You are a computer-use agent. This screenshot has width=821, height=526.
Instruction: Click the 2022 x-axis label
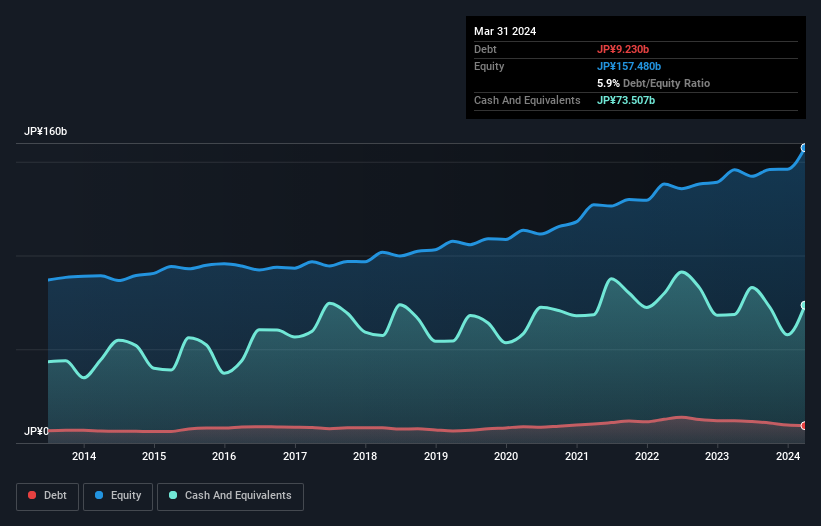[x=647, y=456]
